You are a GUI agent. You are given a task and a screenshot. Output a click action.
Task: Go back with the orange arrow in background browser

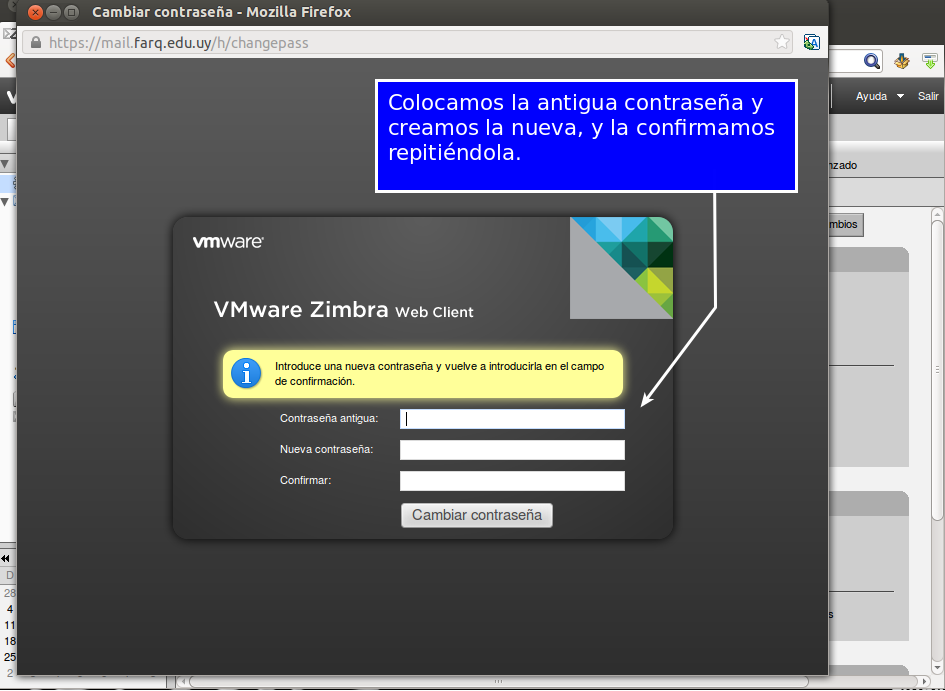click(x=10, y=61)
